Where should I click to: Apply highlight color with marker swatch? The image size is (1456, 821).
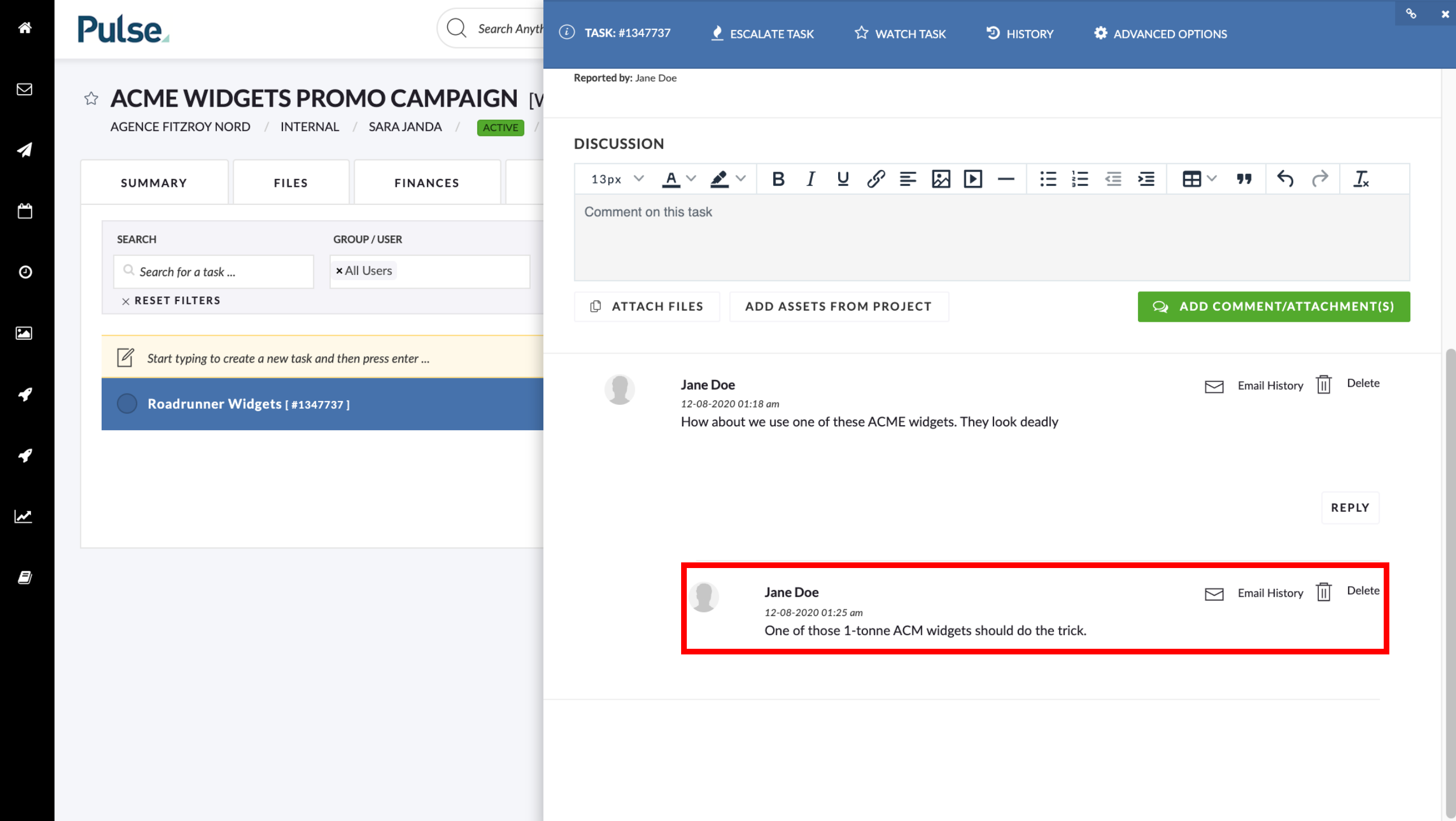(x=719, y=179)
